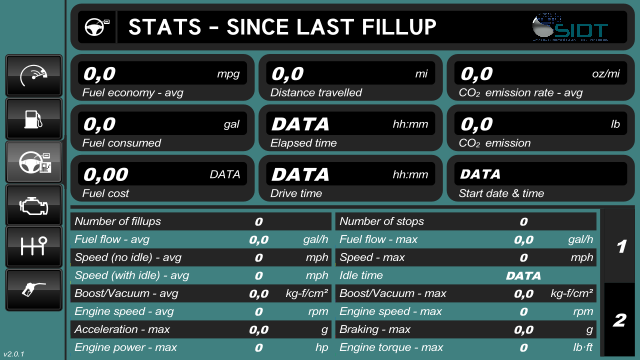
Task: Click the CO₂ emission rate - avg tile
Action: pyautogui.click(x=541, y=78)
